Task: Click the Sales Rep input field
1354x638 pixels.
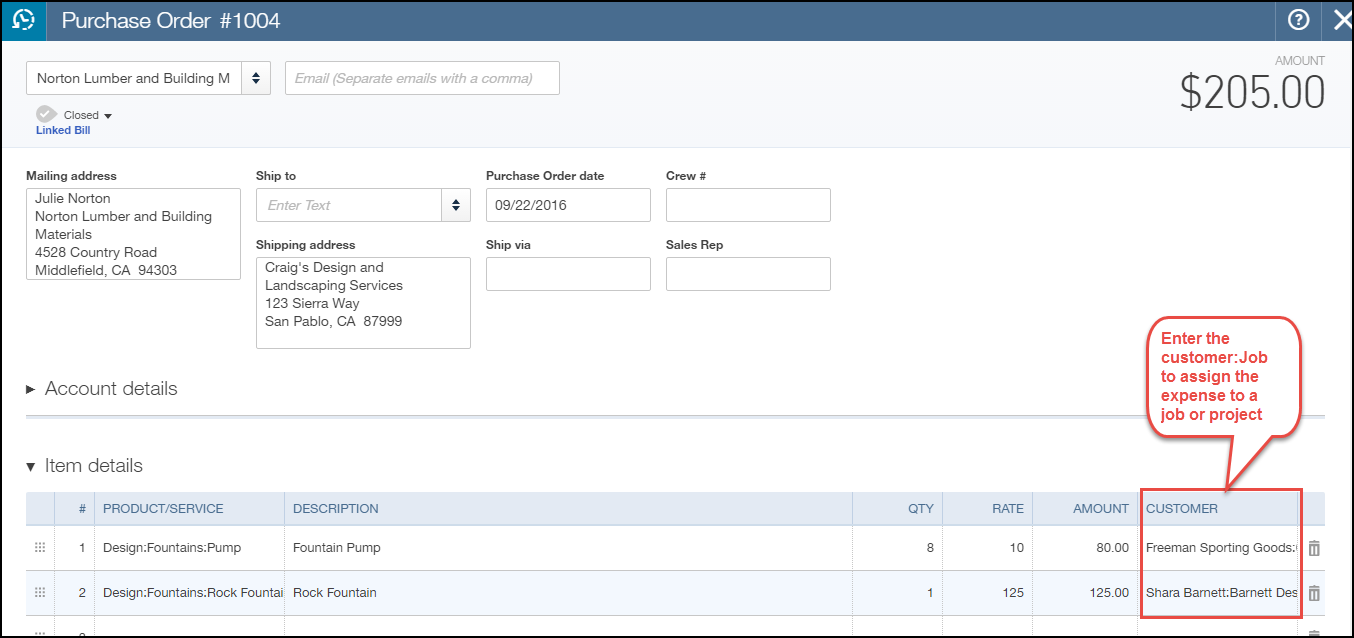Action: [748, 274]
